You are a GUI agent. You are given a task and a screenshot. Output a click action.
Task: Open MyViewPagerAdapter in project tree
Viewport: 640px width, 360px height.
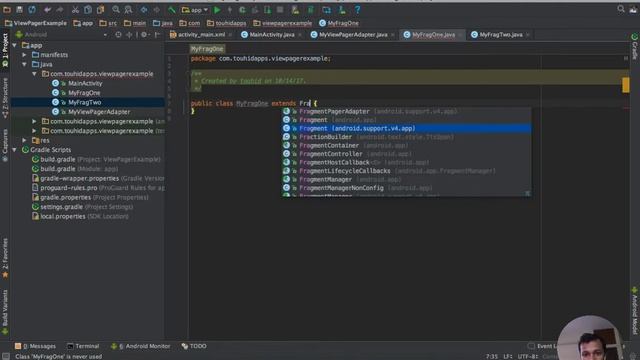point(99,112)
